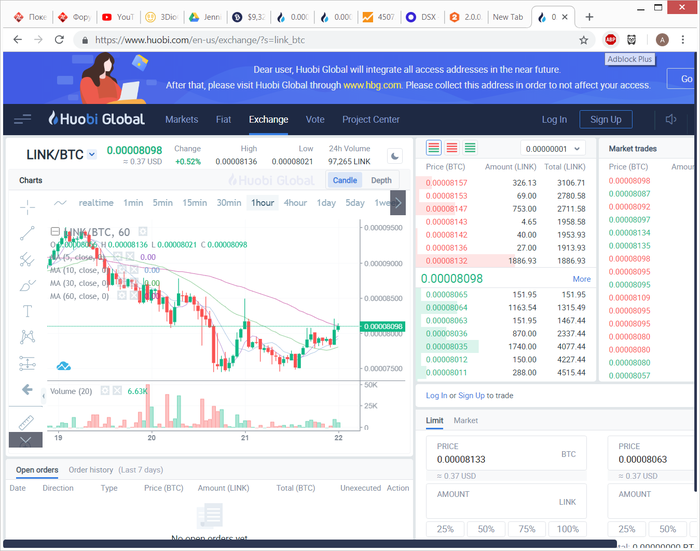Collapse the LINK/BTC chart legend
The image size is (700, 551).
tap(55, 231)
